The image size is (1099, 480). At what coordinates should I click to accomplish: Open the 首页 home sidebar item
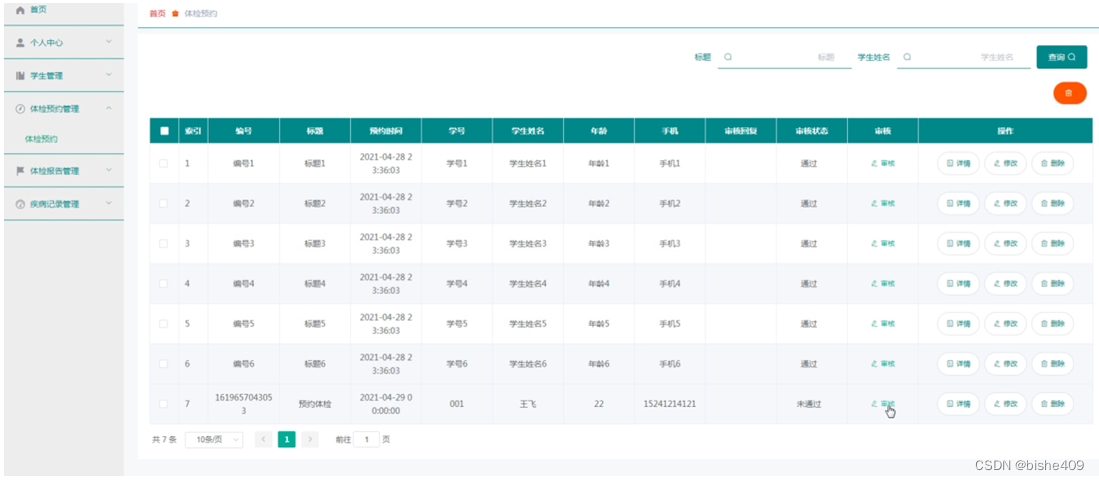(64, 11)
